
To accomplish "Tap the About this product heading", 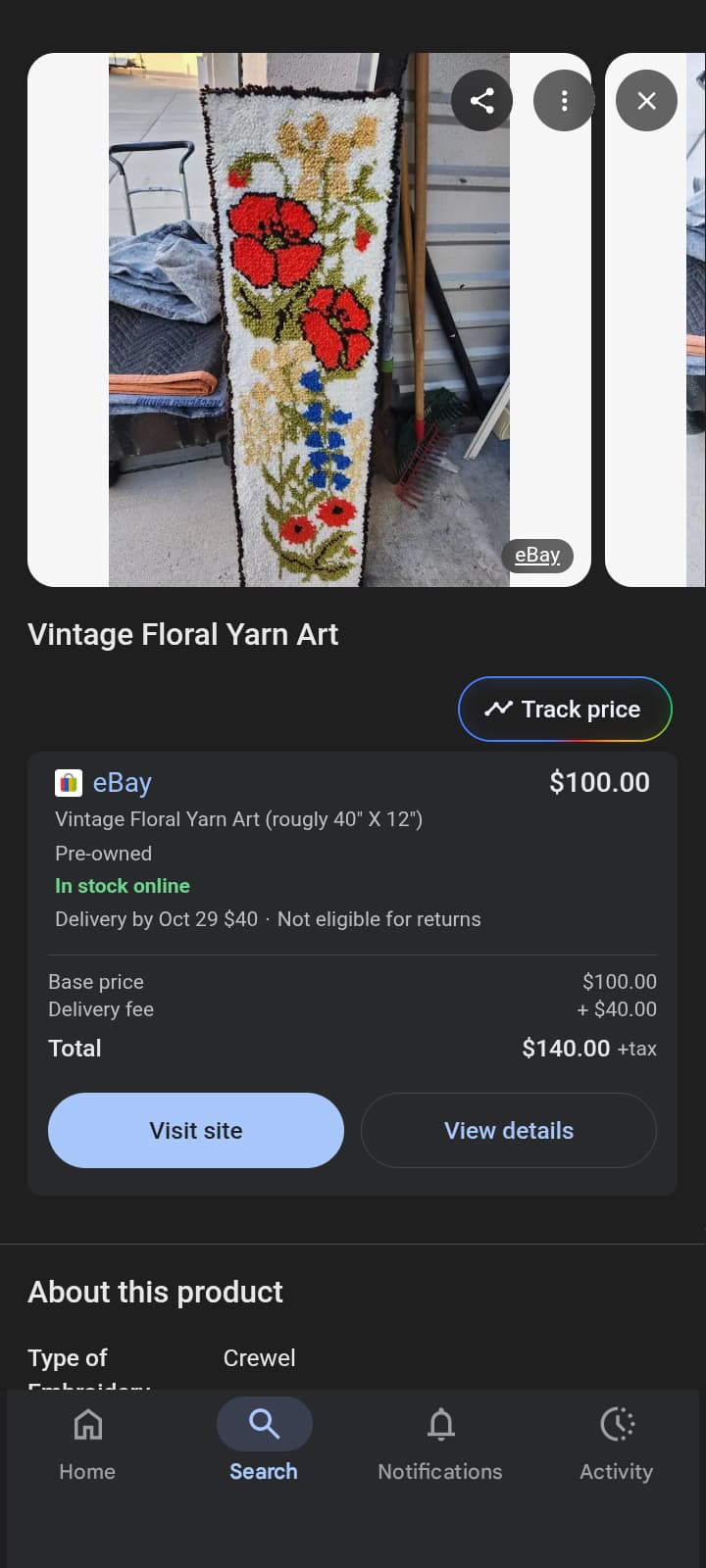I will [x=156, y=1292].
